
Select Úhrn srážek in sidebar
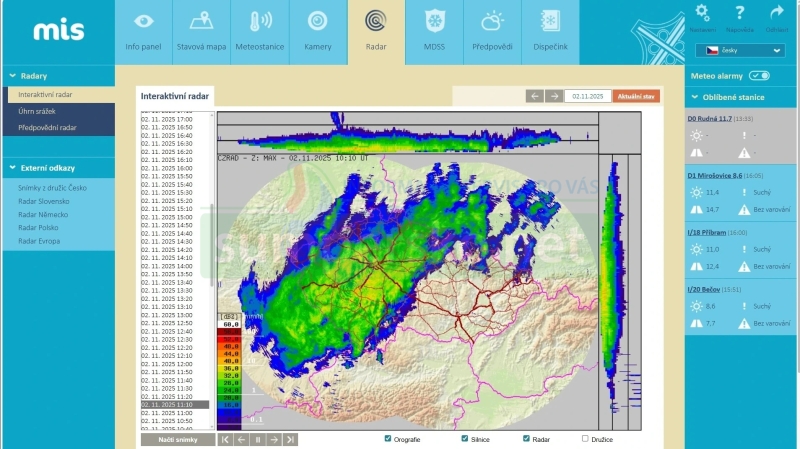[x=40, y=111]
